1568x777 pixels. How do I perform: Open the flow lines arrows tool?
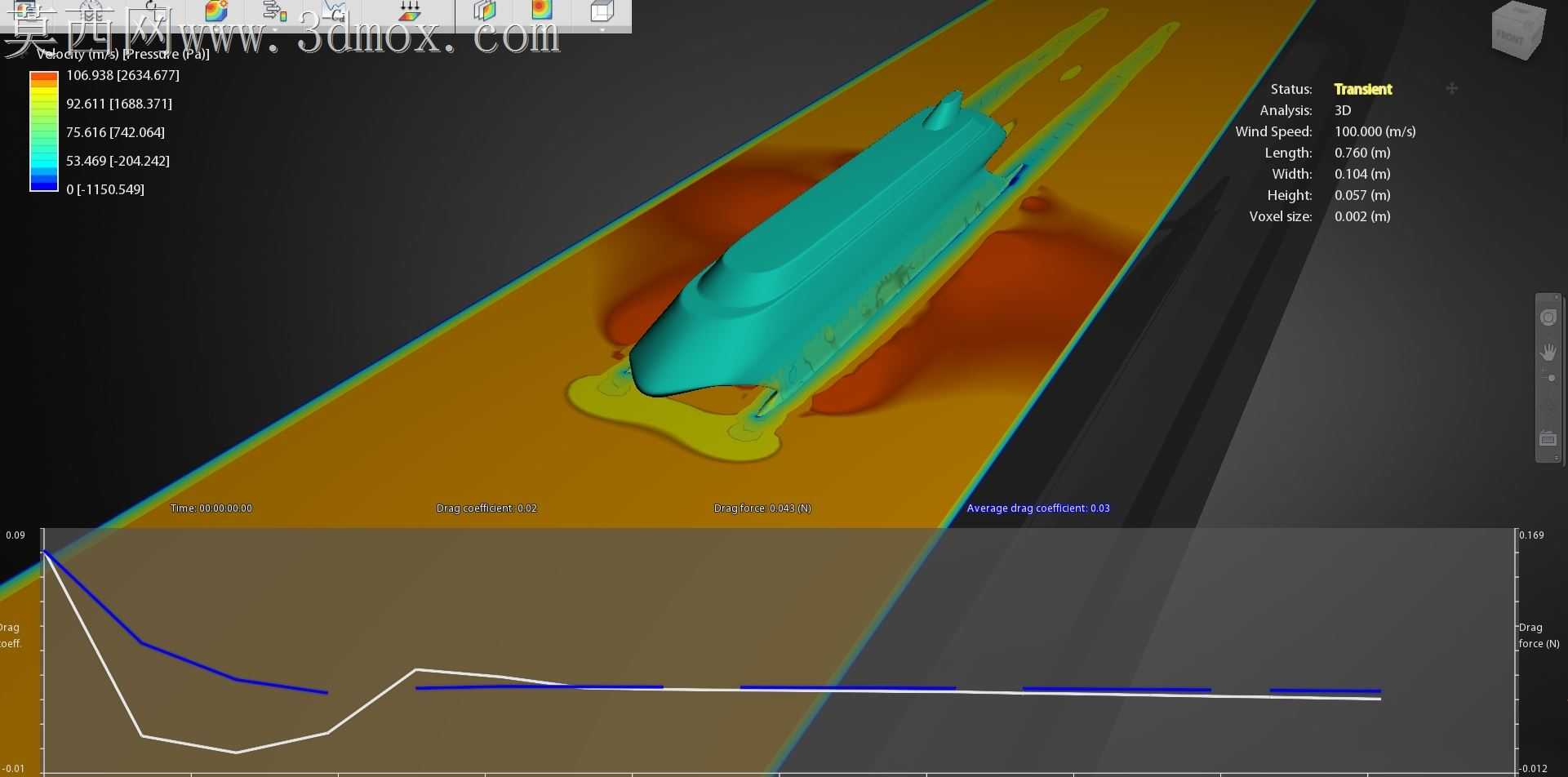[275, 11]
